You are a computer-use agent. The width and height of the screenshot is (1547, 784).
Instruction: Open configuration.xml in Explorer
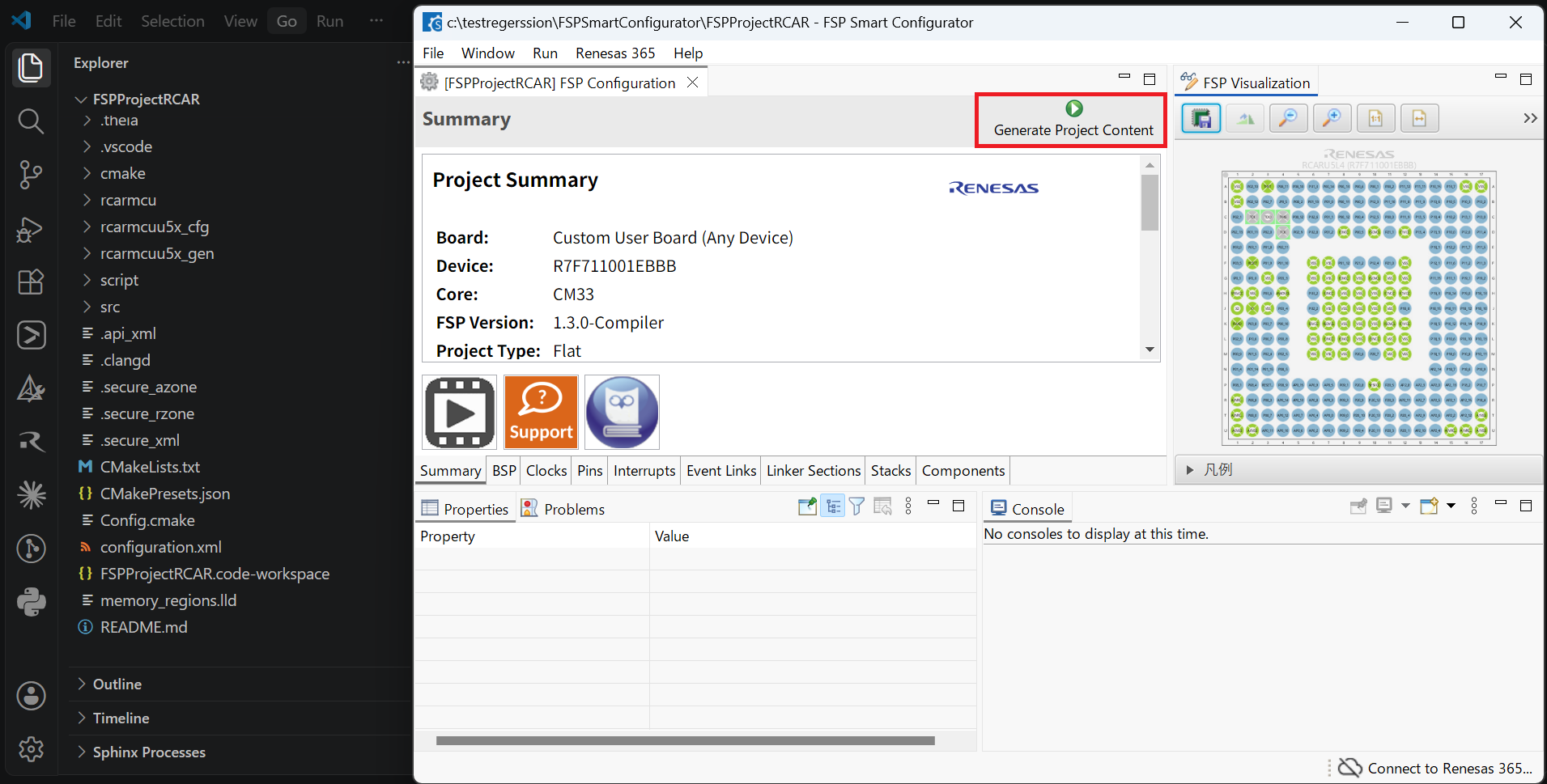point(161,547)
